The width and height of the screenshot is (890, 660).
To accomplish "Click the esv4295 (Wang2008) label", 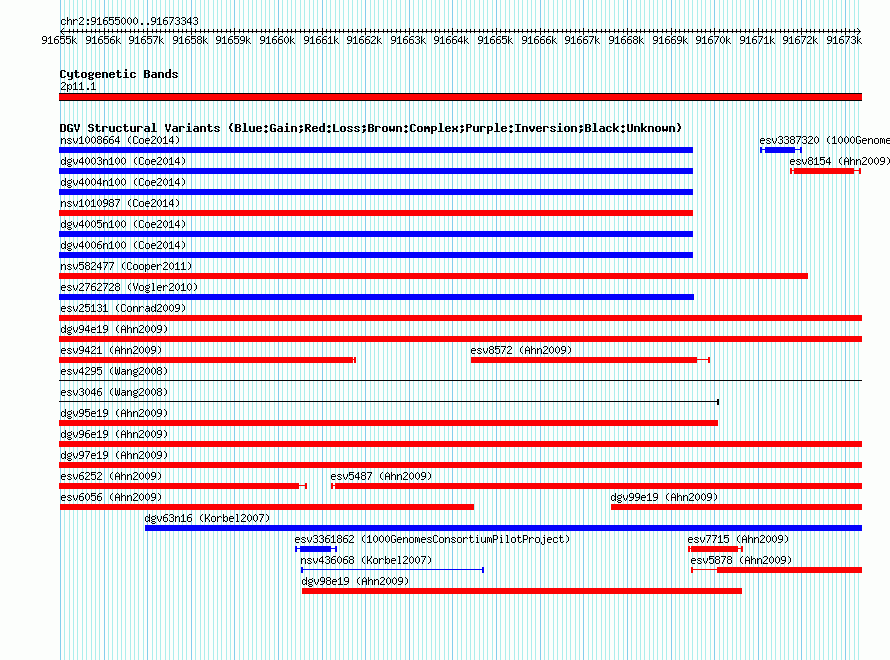I will point(114,371).
